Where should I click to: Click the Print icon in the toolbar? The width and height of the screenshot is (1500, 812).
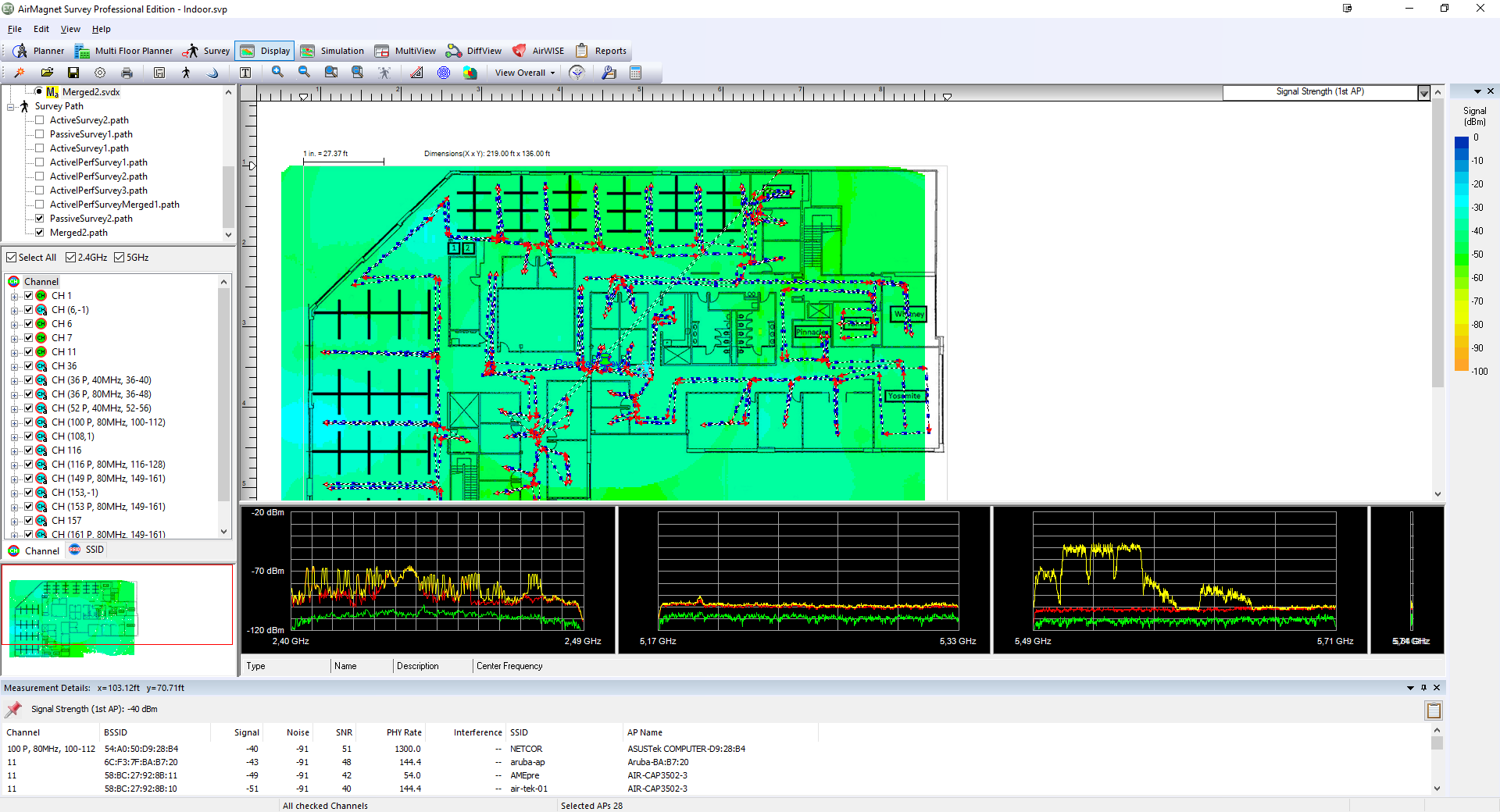pyautogui.click(x=127, y=73)
